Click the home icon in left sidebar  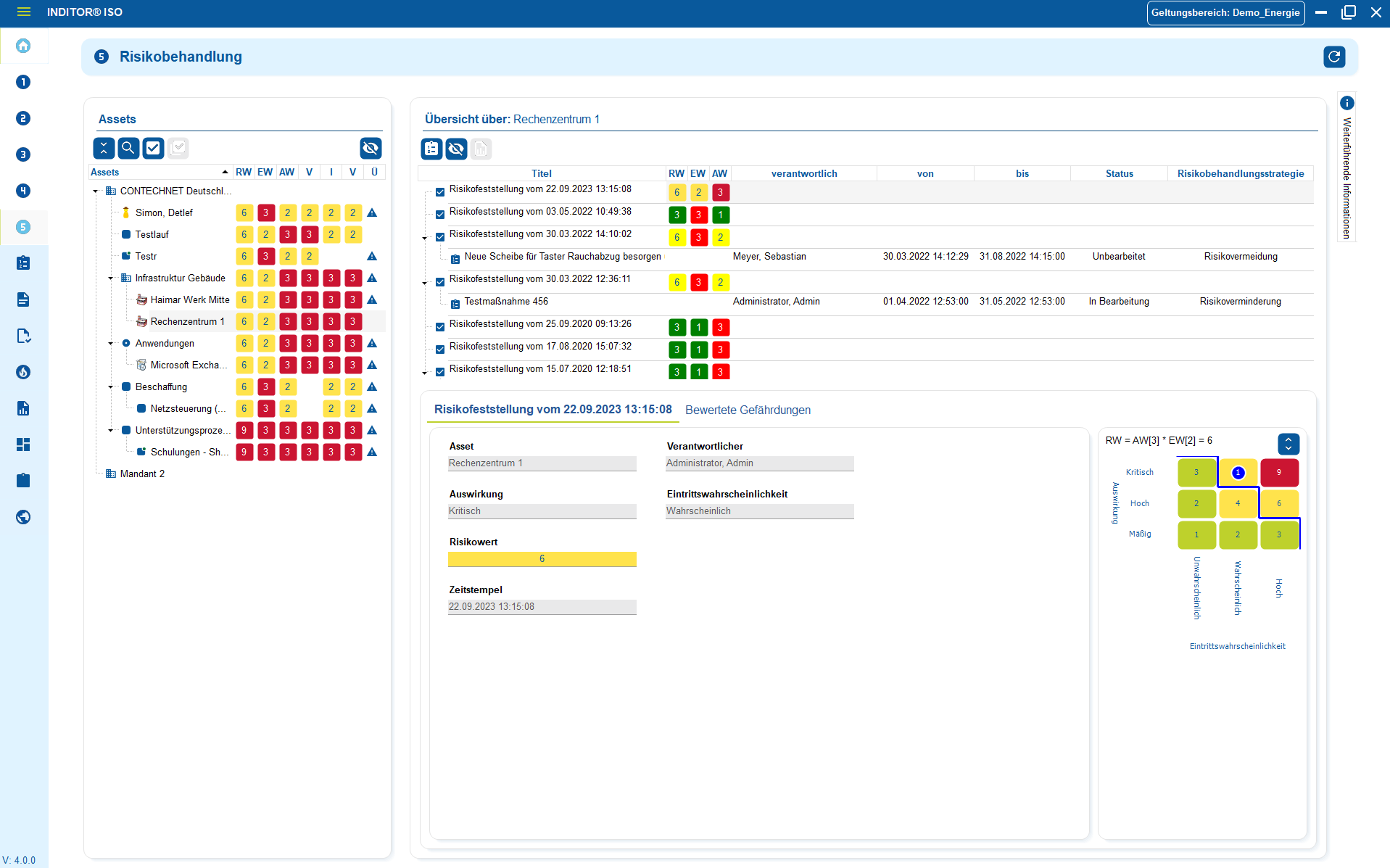click(23, 46)
